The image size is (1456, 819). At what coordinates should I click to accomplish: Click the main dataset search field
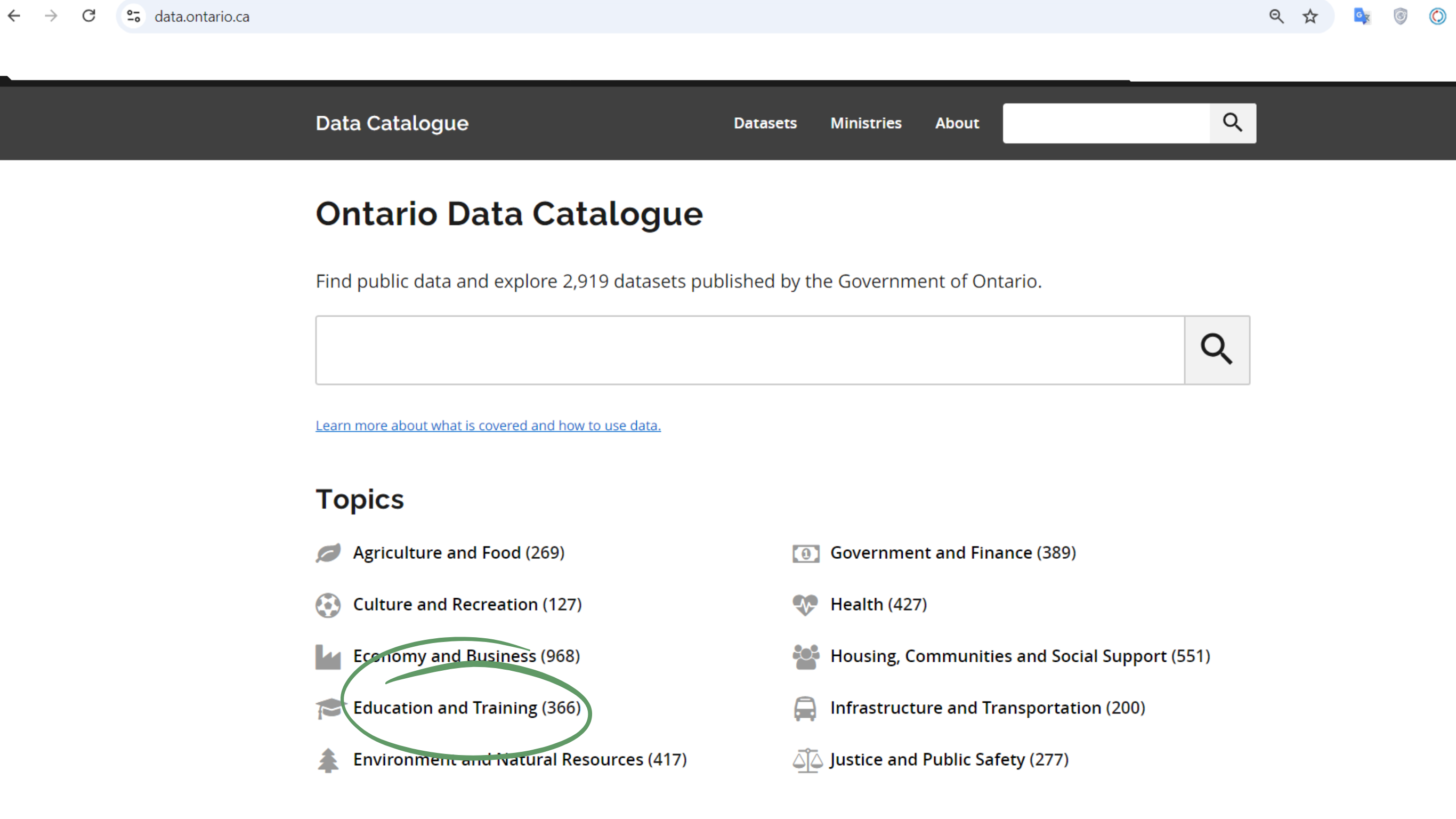pos(749,350)
